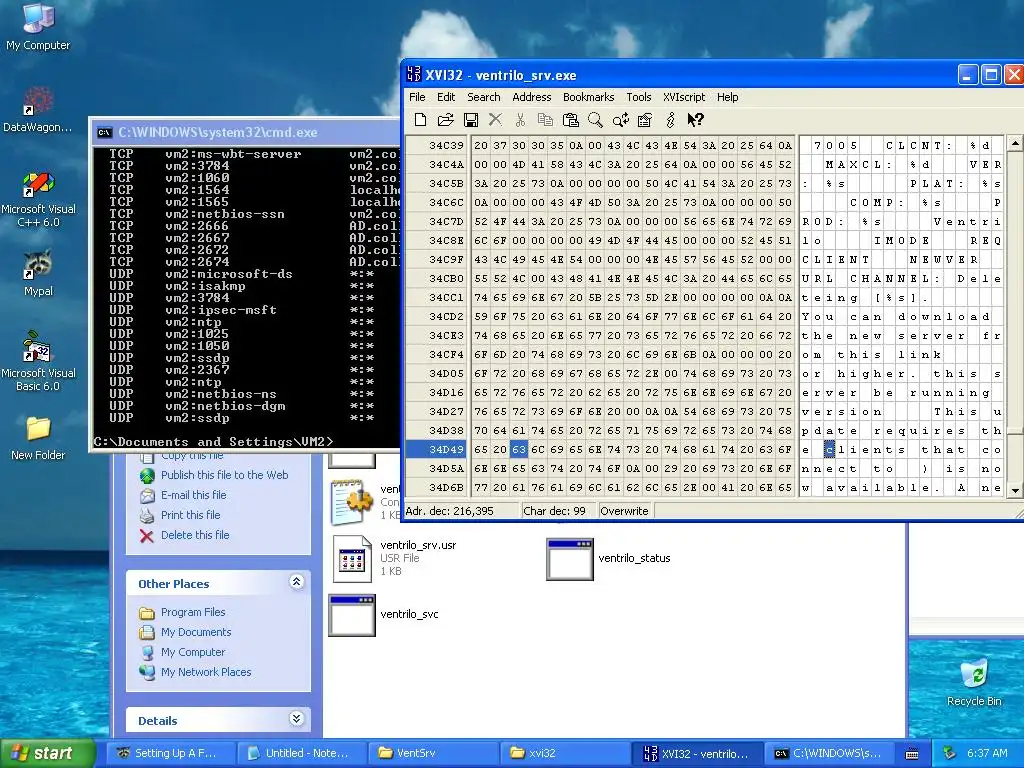Switch to C:\WINDOWS cmd taskbar button
The width and height of the screenshot is (1024, 768).
coord(827,753)
